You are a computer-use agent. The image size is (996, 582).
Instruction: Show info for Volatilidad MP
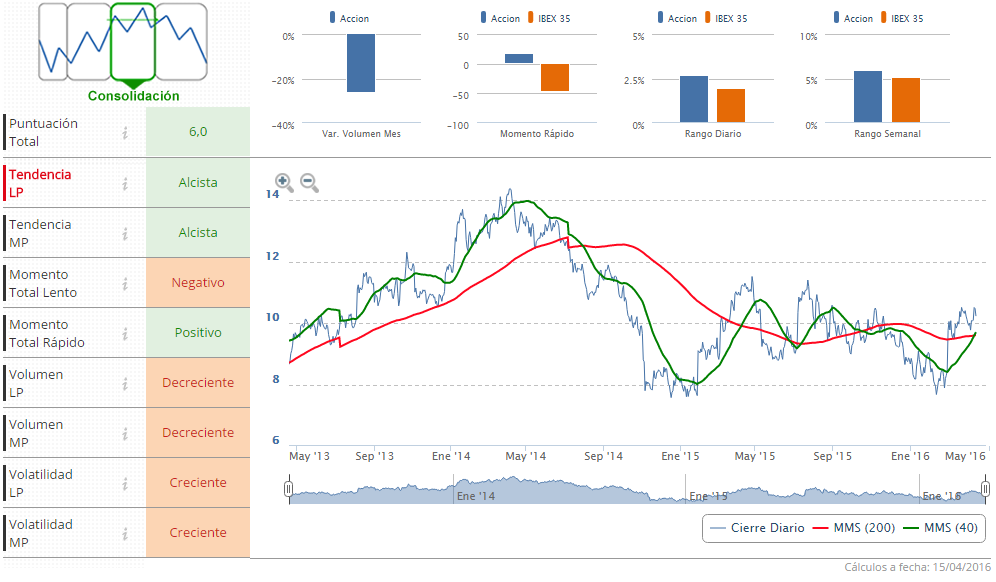[x=125, y=533]
